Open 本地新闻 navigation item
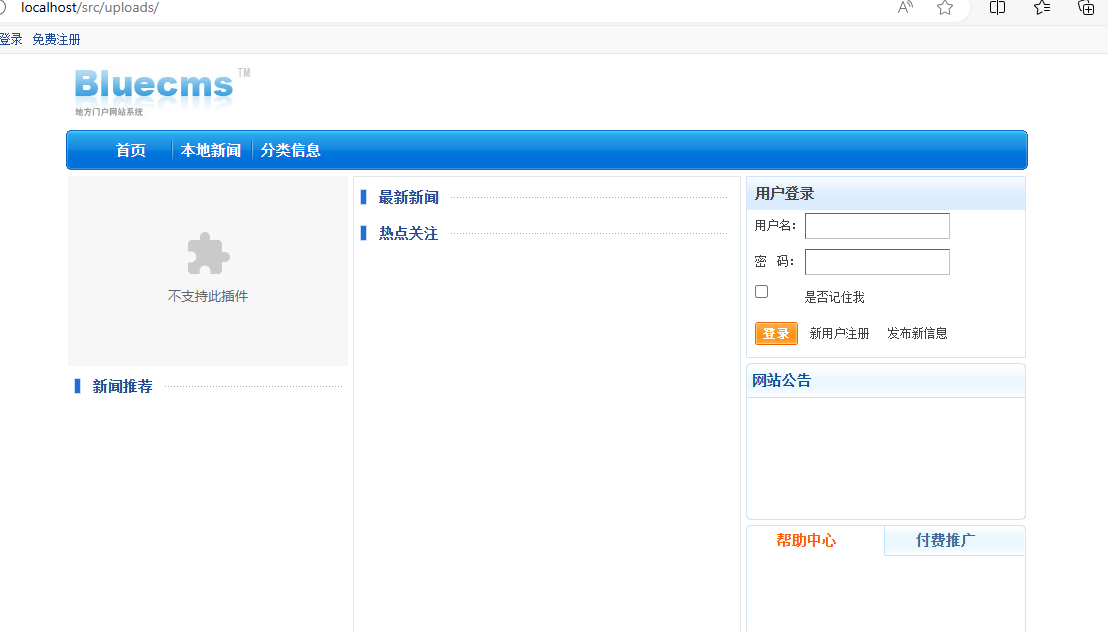The image size is (1108, 632). 211,150
